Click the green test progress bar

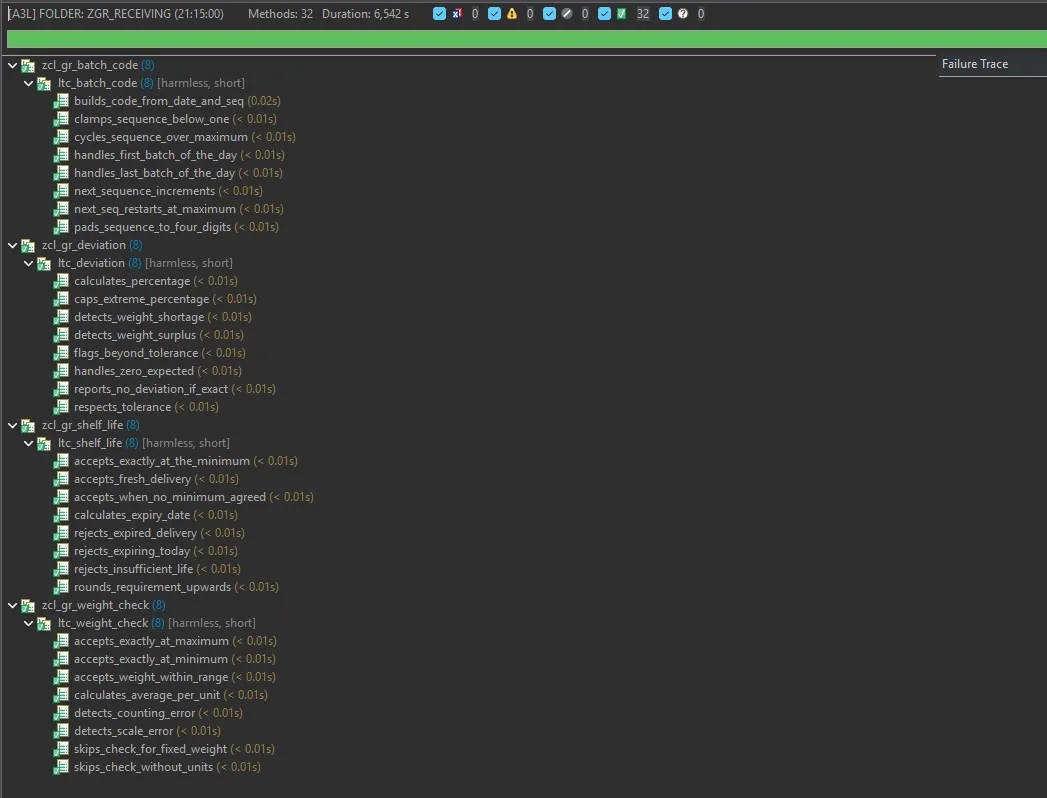click(527, 39)
